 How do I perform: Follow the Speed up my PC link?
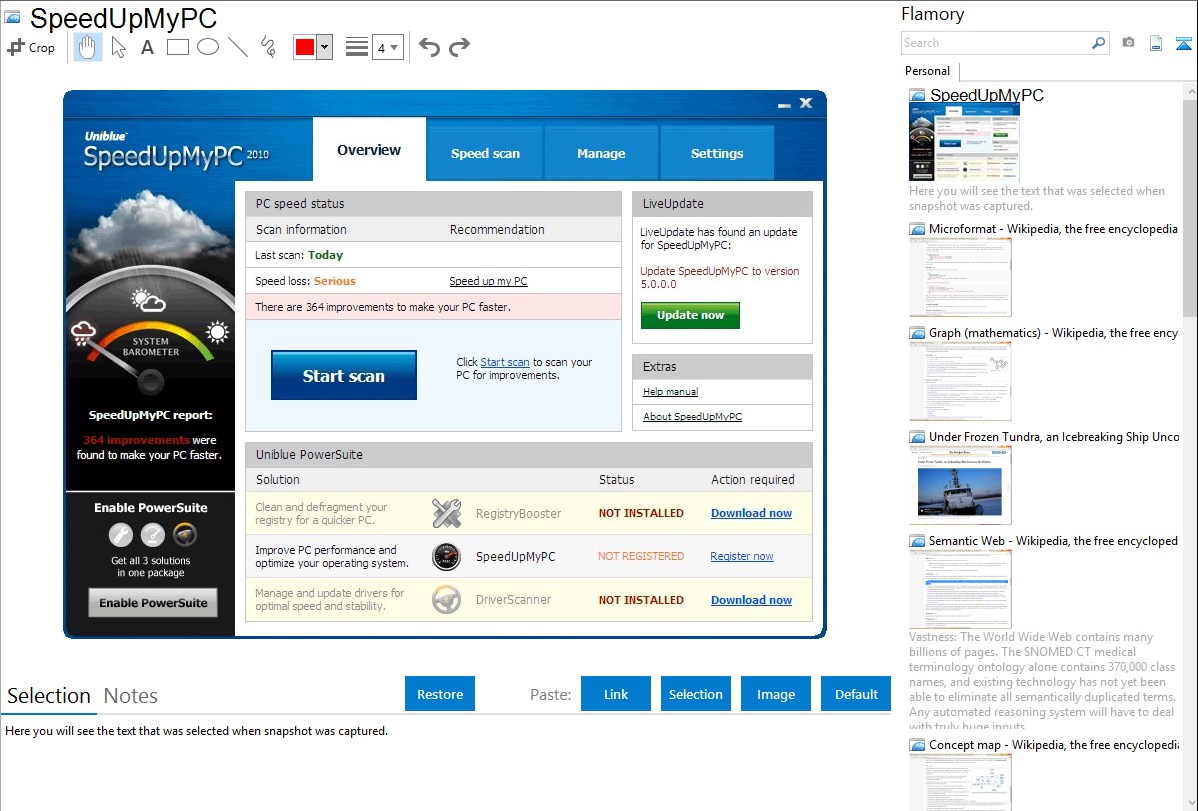click(488, 281)
